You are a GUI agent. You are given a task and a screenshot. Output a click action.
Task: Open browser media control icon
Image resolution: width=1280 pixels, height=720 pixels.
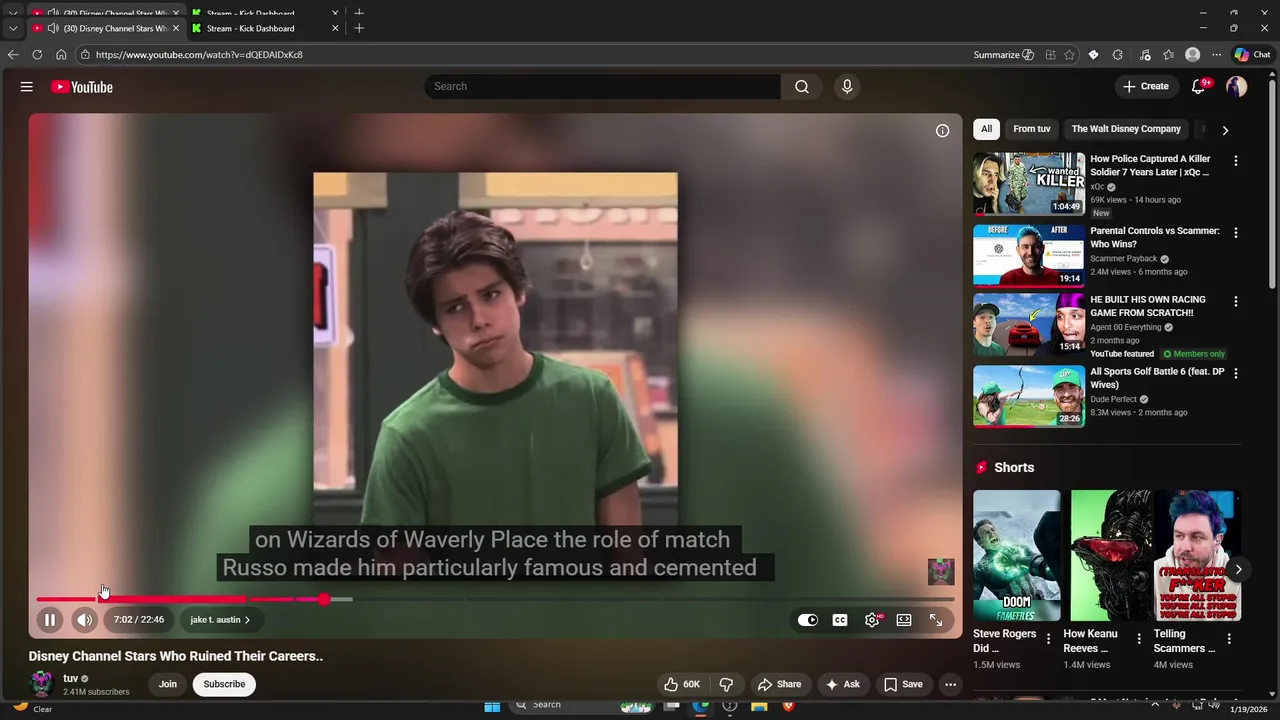pos(1145,55)
